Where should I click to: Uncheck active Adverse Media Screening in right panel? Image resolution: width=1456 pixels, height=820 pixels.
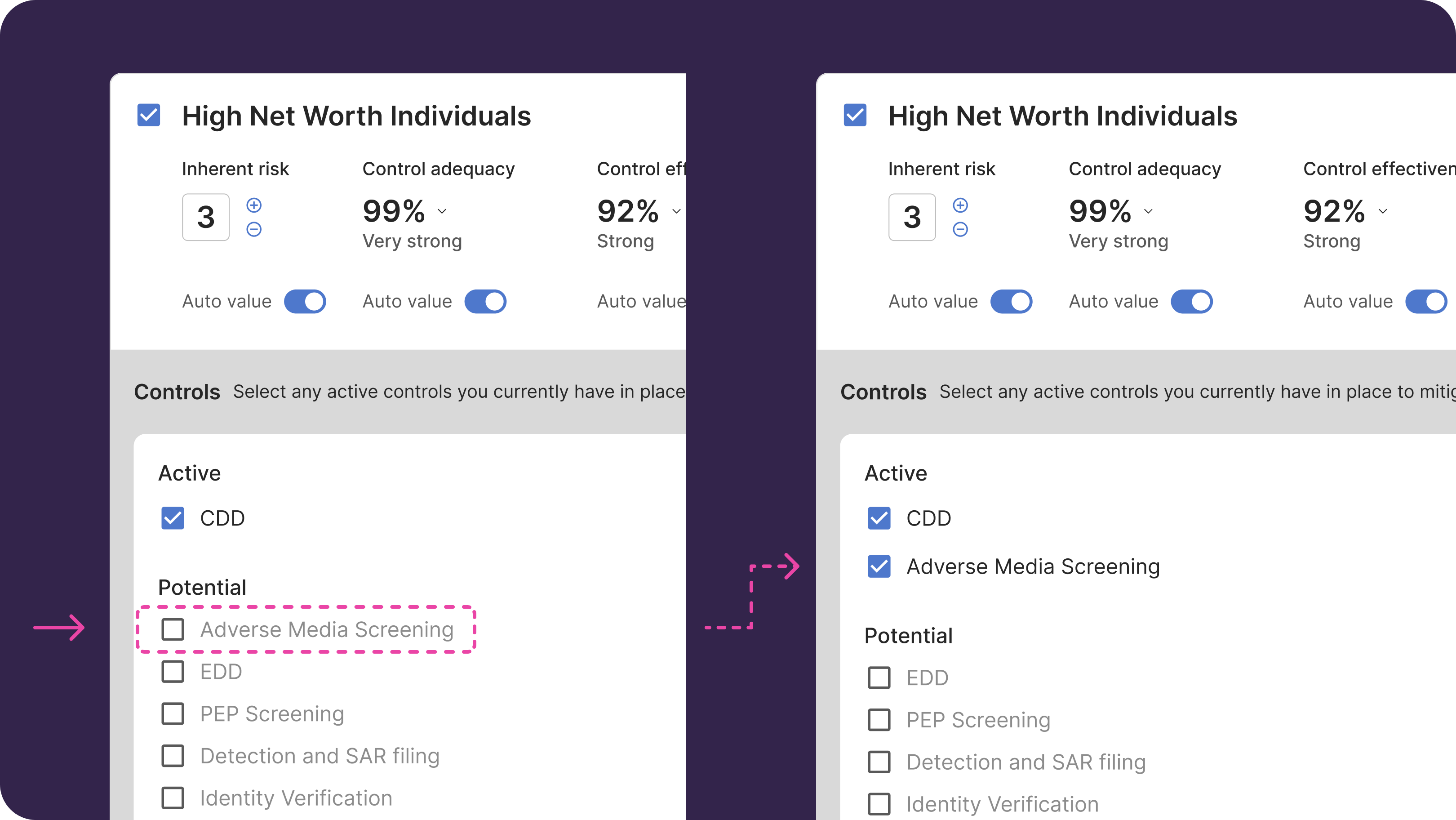click(879, 566)
